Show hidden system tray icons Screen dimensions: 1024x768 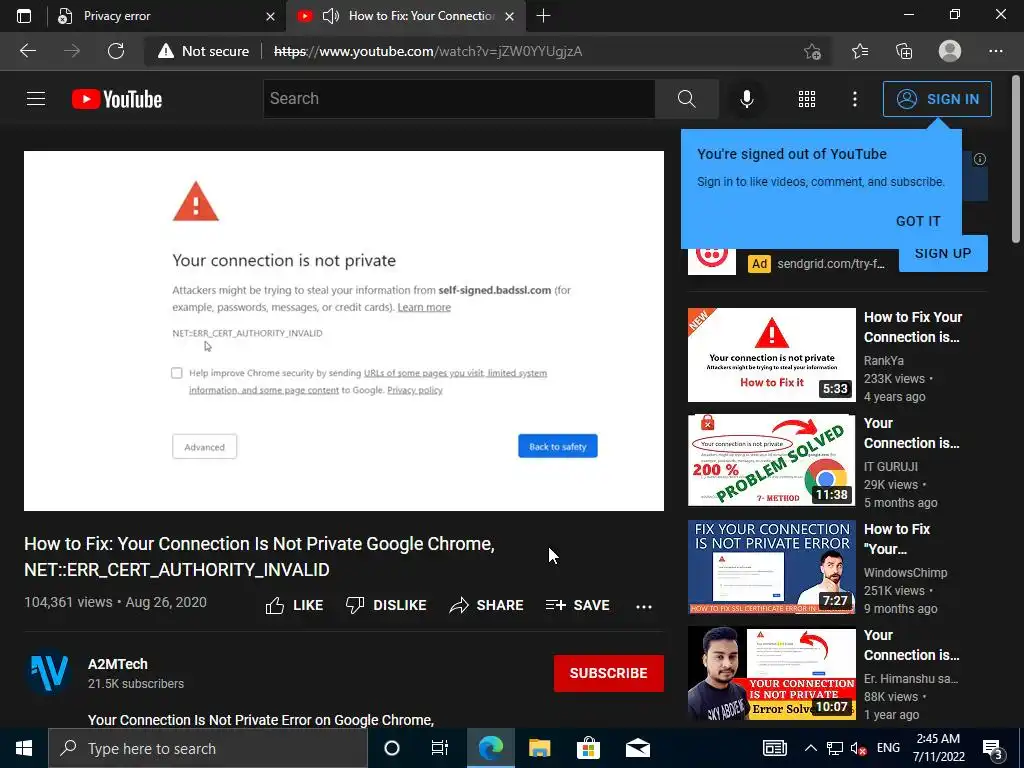tap(810, 748)
